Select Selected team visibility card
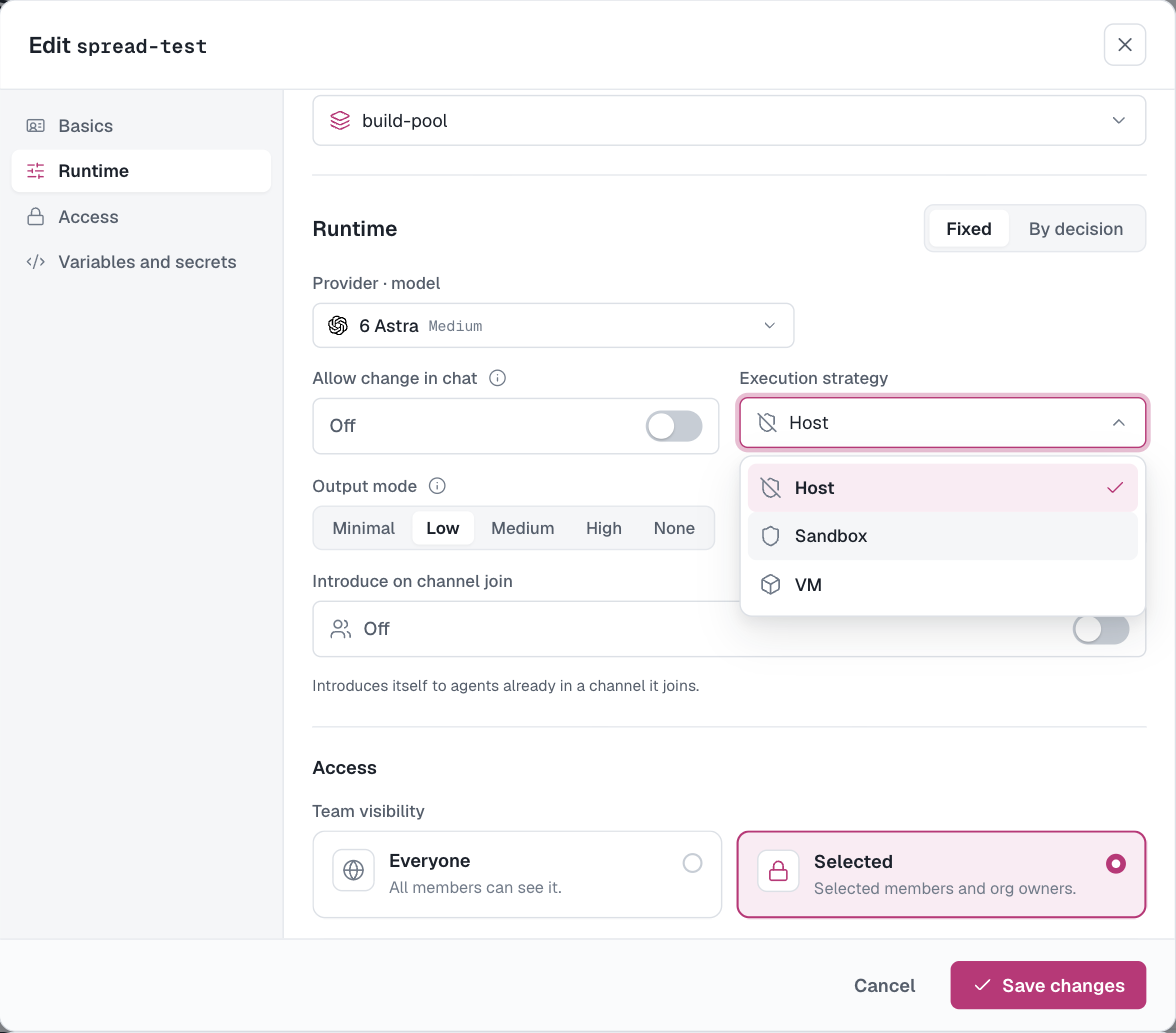The width and height of the screenshot is (1176, 1033). [941, 874]
